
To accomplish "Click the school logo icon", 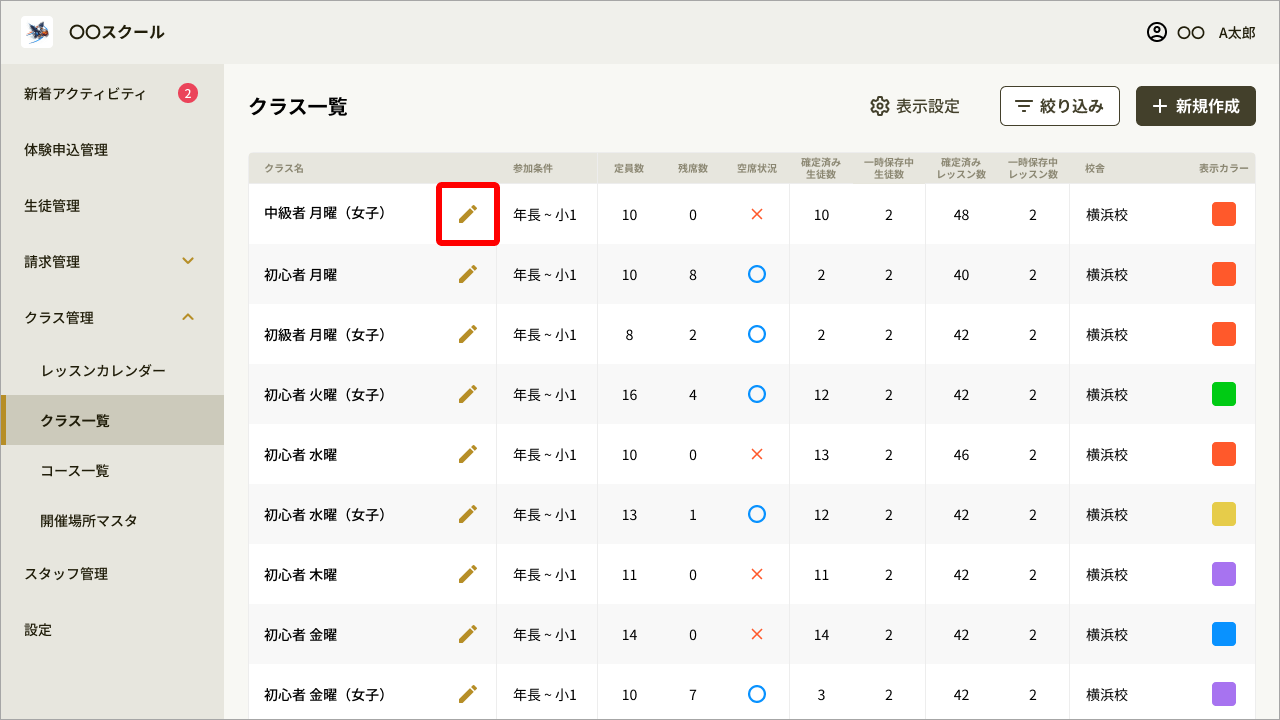I will [x=37, y=32].
